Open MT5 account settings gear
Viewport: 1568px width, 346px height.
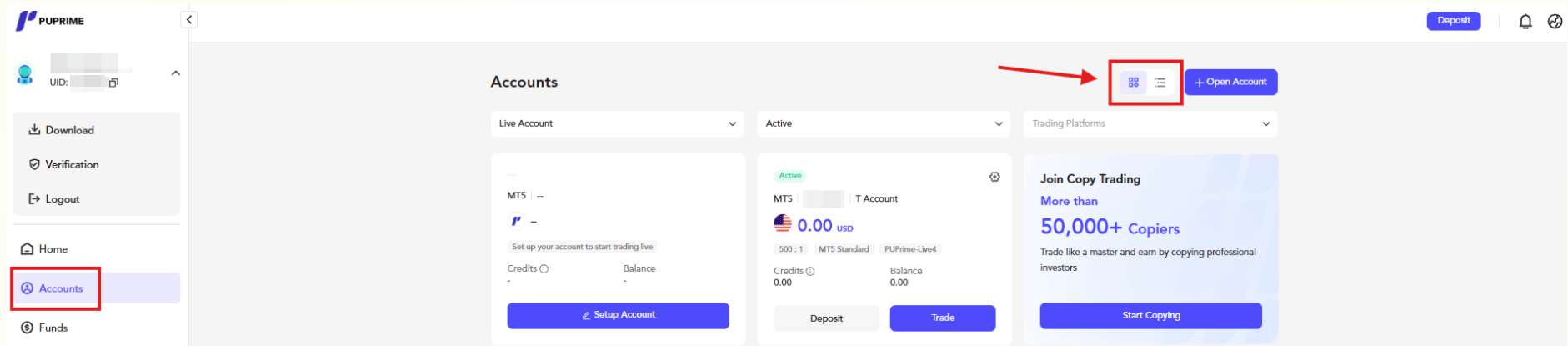click(x=994, y=177)
